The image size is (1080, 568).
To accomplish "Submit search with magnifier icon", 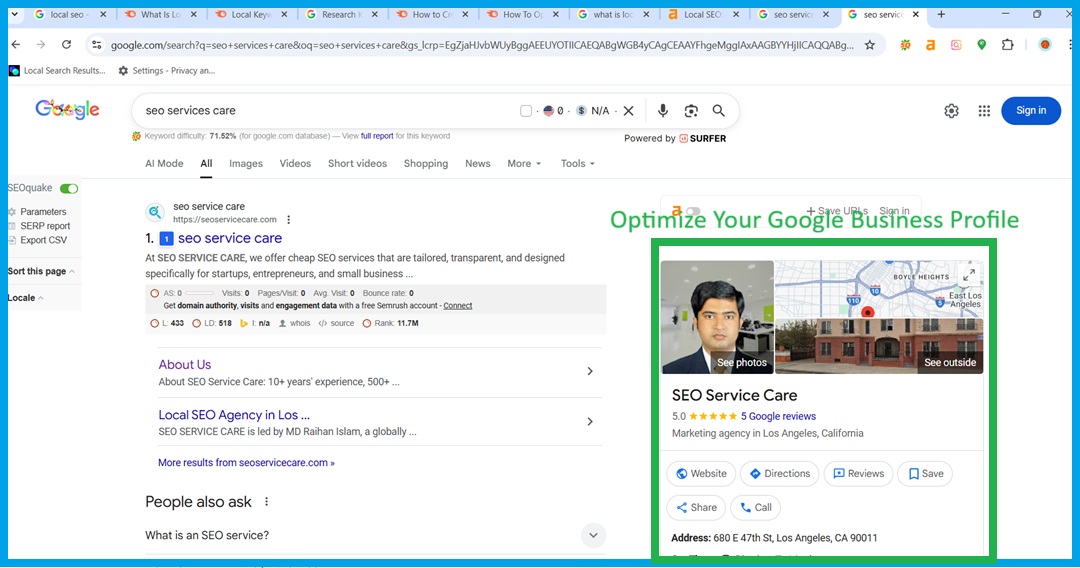I will (x=718, y=110).
